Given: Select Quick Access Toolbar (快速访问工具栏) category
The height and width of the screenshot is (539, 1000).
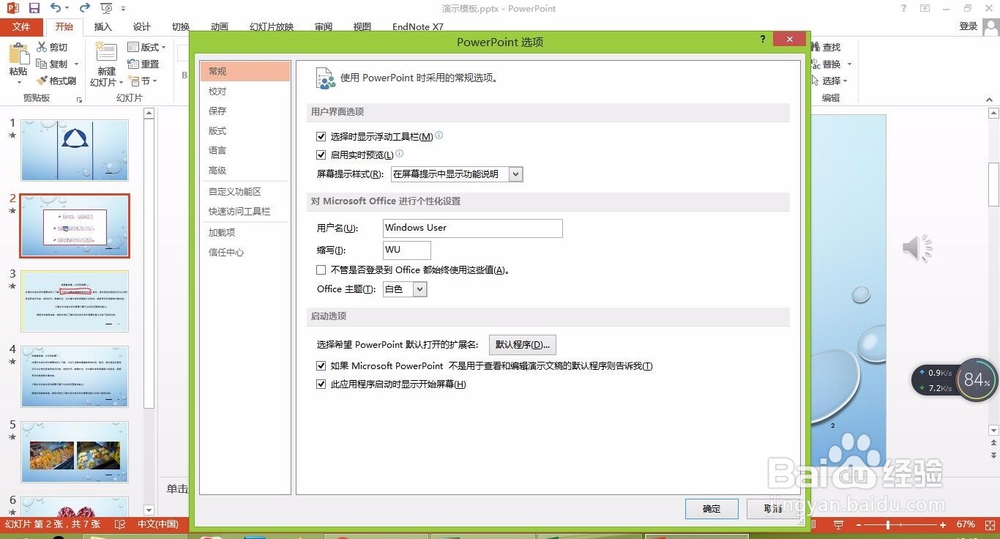Looking at the screenshot, I should pyautogui.click(x=246, y=211).
